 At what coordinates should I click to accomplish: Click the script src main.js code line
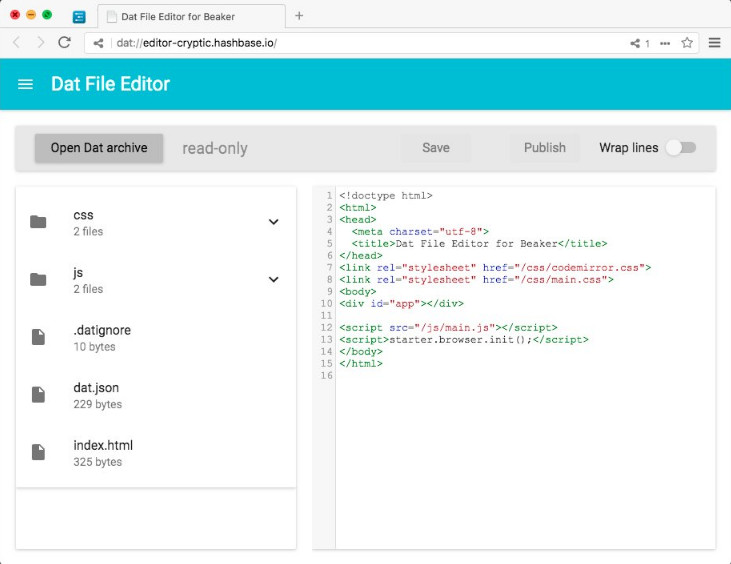click(448, 328)
